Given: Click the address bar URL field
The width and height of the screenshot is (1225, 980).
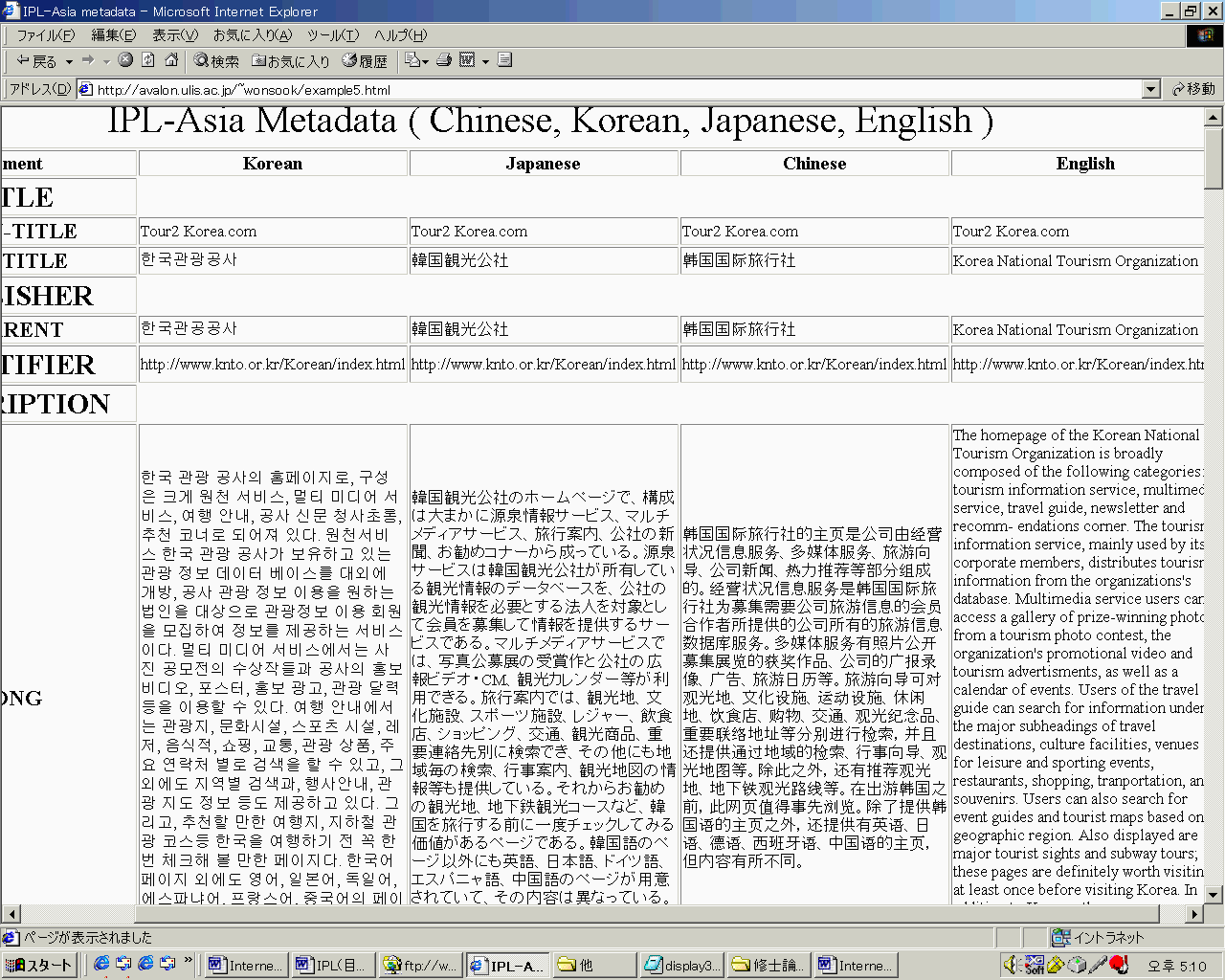Looking at the screenshot, I should (612, 90).
